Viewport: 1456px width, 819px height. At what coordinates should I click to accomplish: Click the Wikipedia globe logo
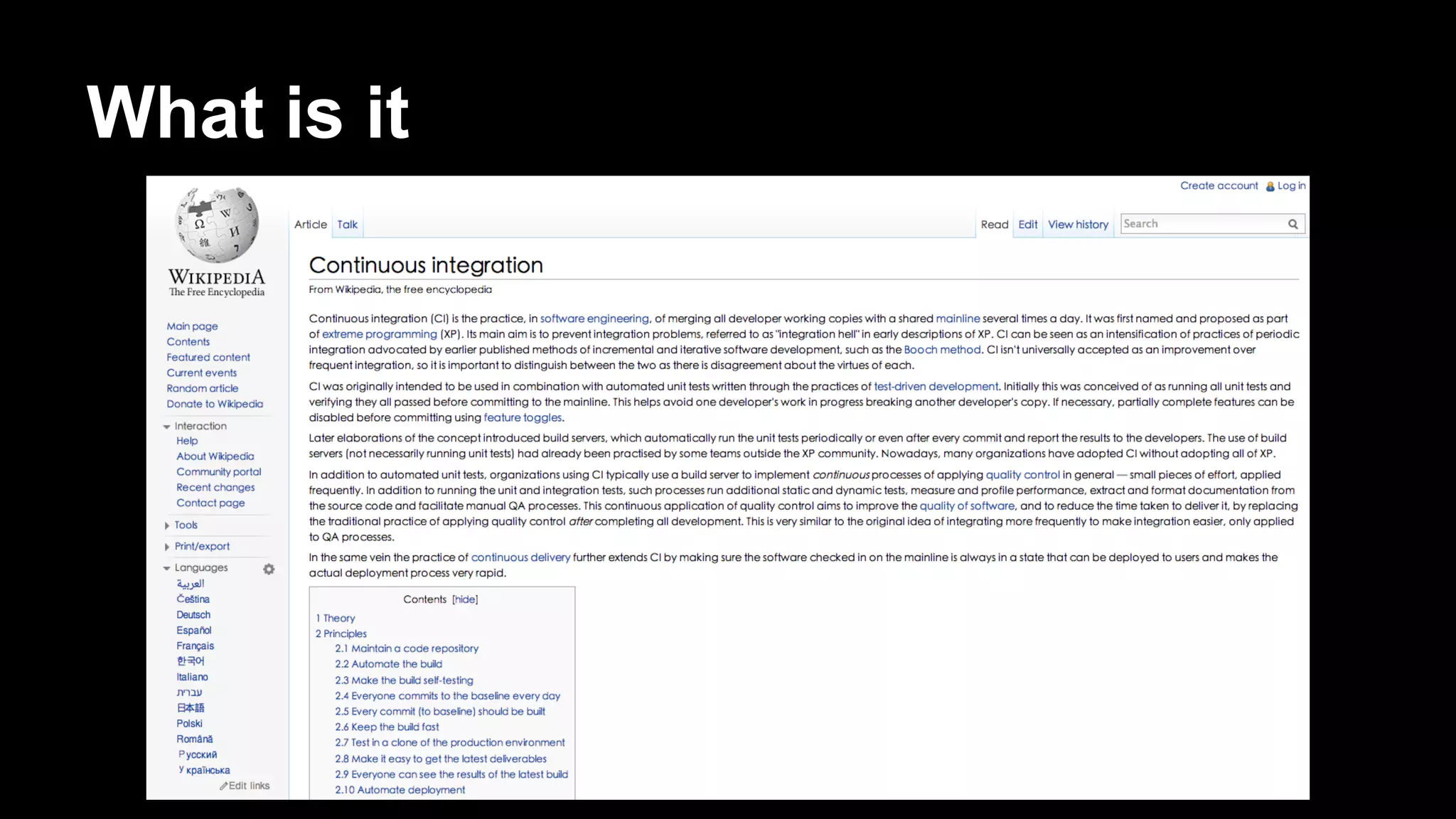[x=217, y=226]
